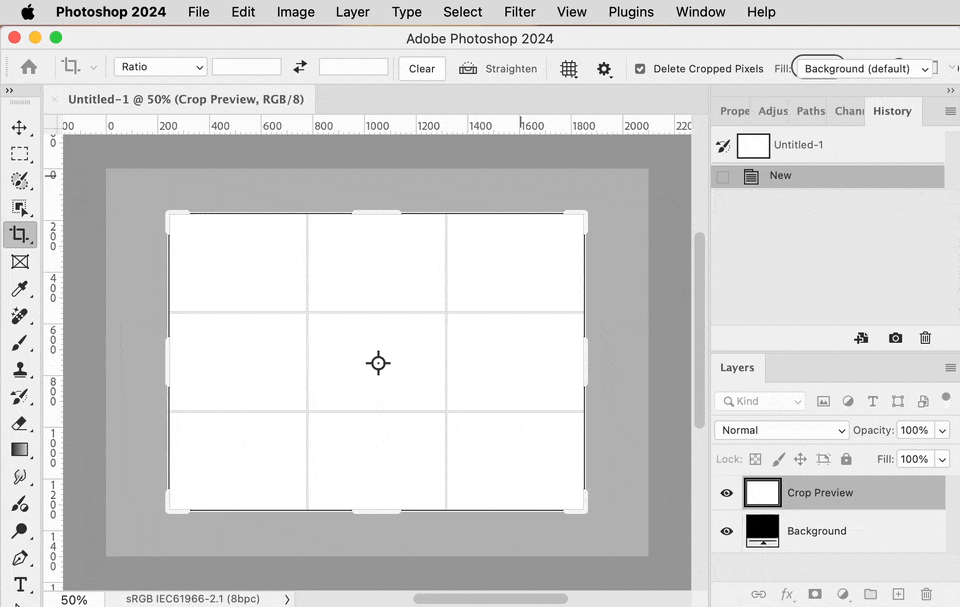
Task: Select the Crop tool in the left toolbar
Action: [x=20, y=235]
